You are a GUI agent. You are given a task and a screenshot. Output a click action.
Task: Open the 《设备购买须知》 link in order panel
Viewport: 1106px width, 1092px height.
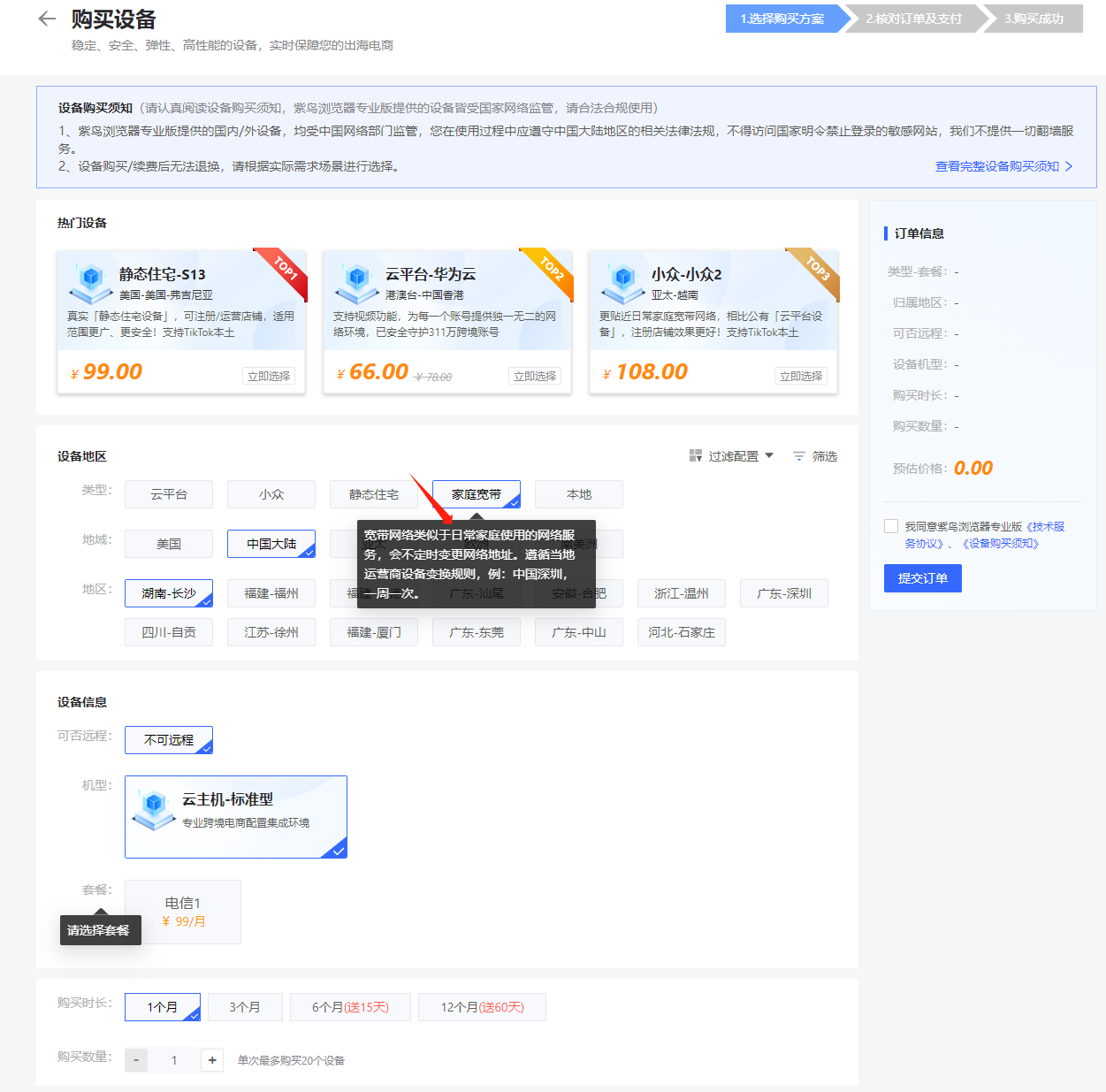click(1001, 544)
